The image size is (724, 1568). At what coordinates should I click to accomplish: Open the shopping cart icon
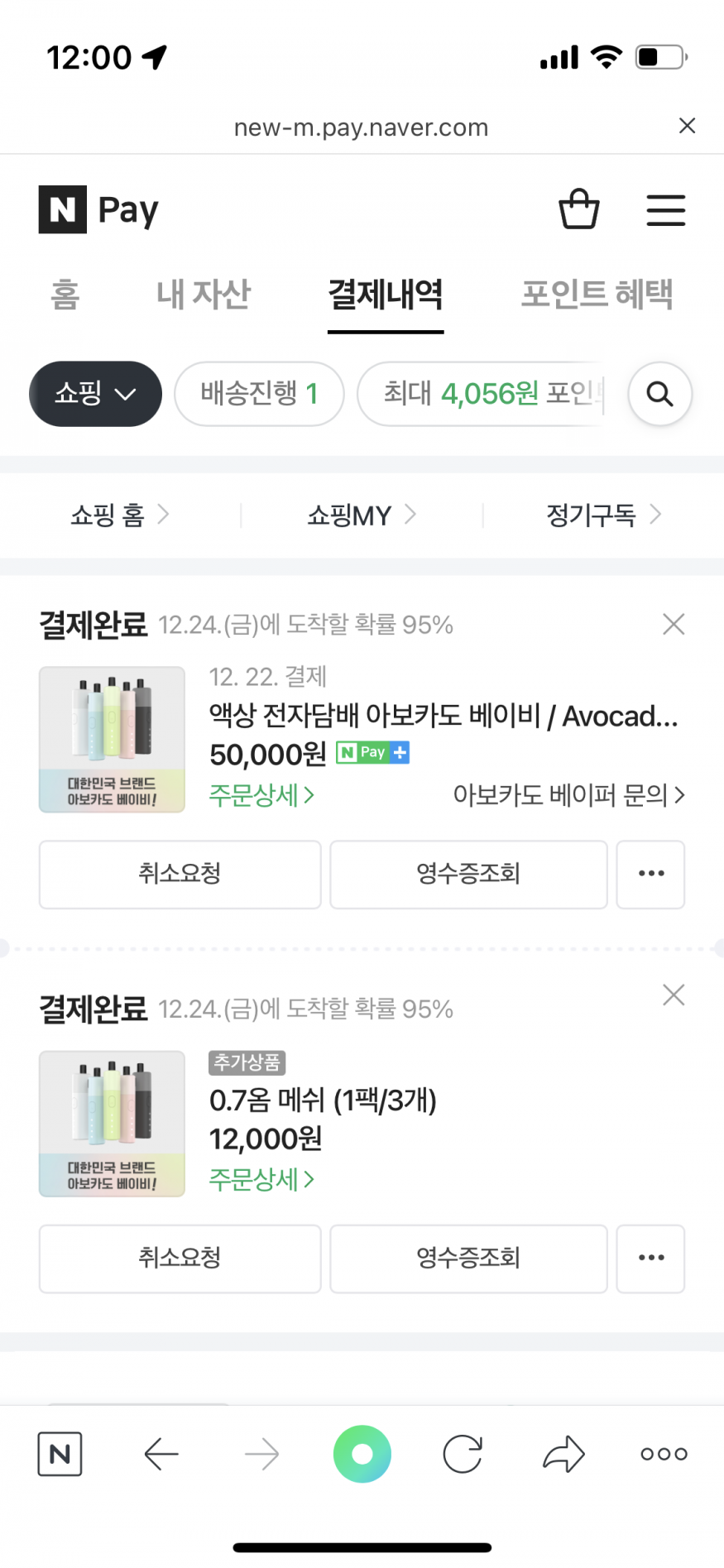579,209
